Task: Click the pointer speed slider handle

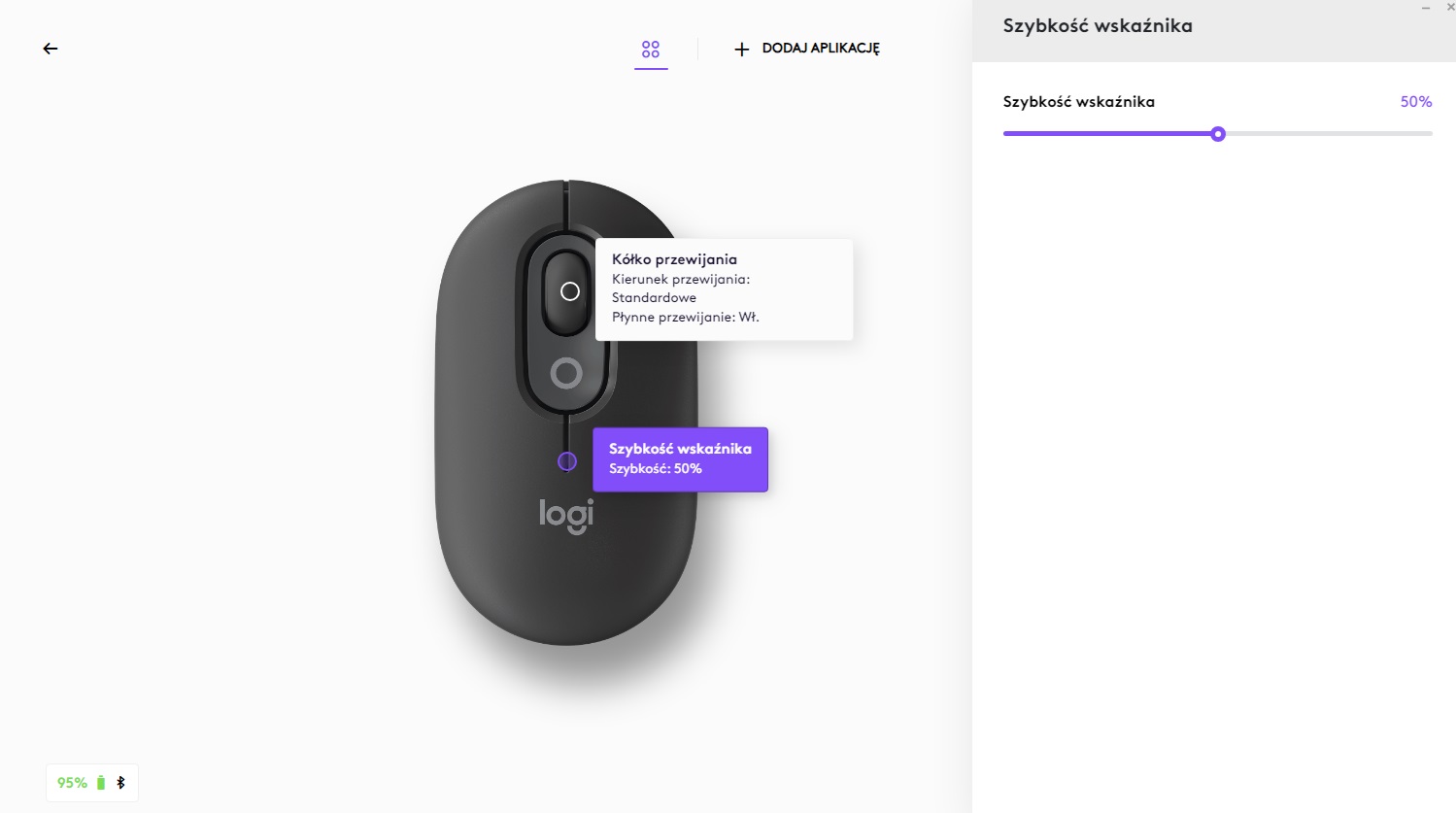Action: point(1218,134)
